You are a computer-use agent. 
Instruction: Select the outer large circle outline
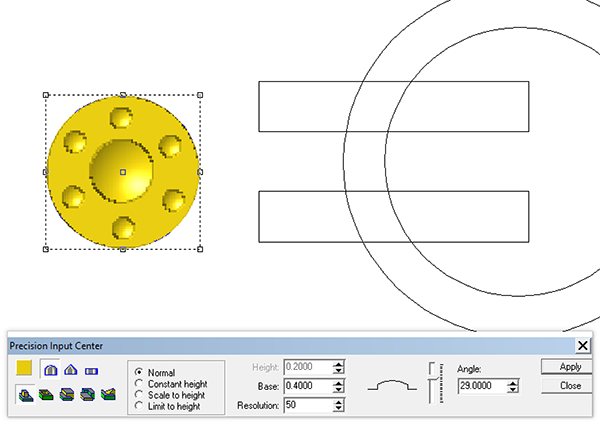pos(344,161)
